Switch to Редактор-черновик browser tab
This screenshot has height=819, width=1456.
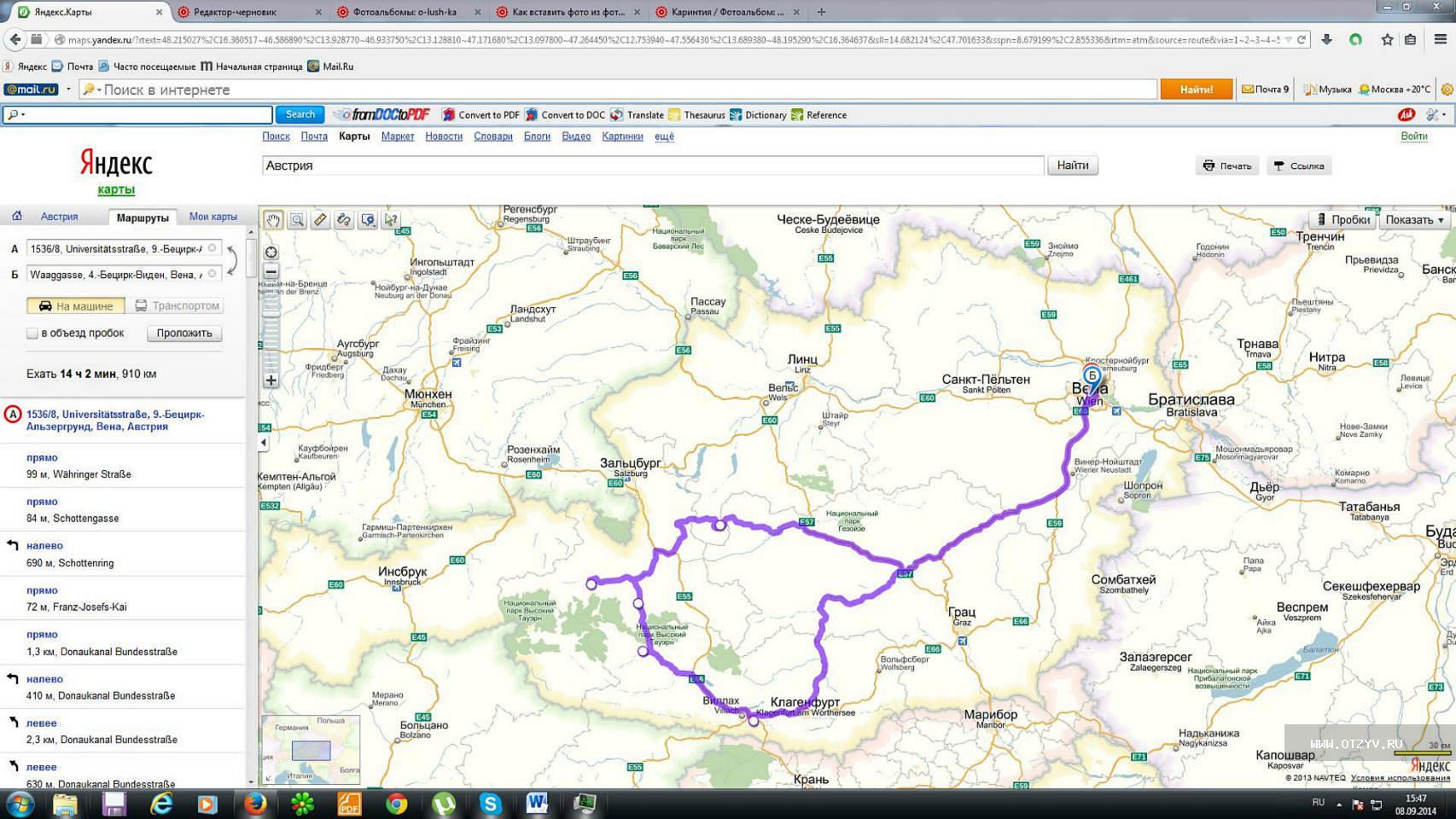point(250,12)
